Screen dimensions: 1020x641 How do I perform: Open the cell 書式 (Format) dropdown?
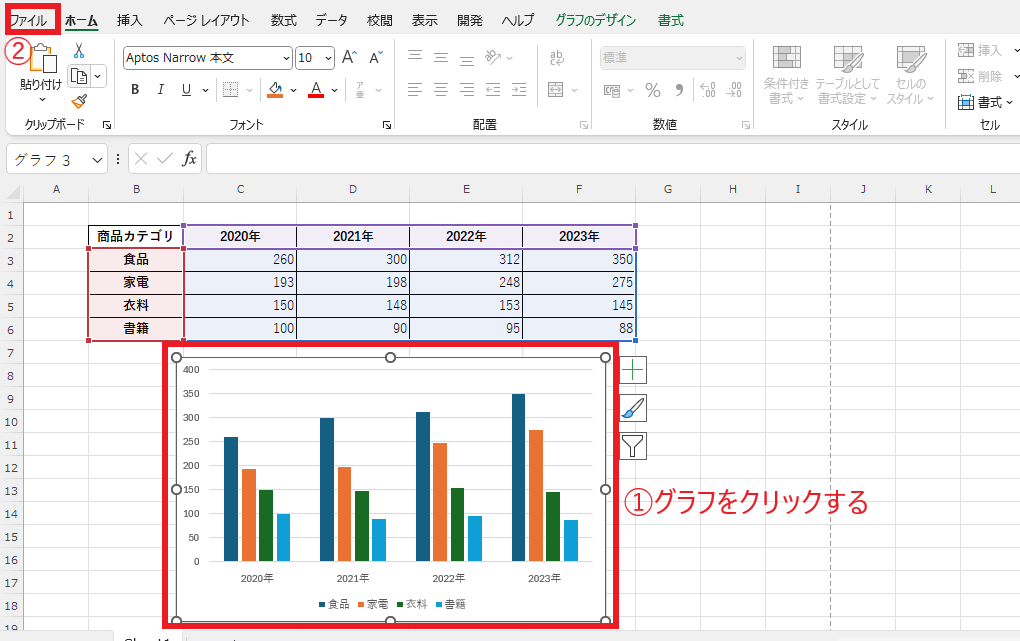(x=985, y=102)
